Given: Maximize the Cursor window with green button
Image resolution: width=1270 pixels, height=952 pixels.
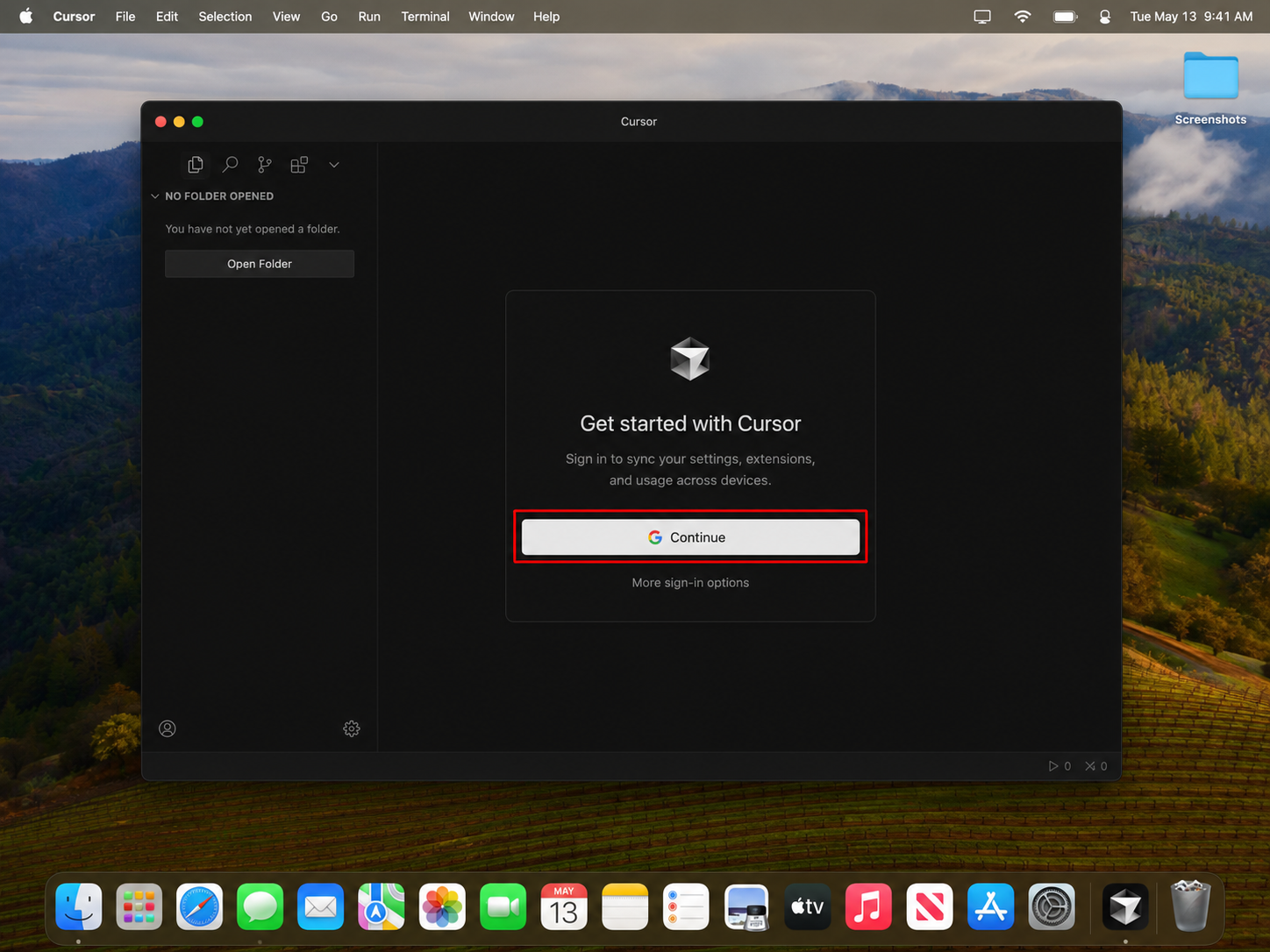Looking at the screenshot, I should coord(197,122).
